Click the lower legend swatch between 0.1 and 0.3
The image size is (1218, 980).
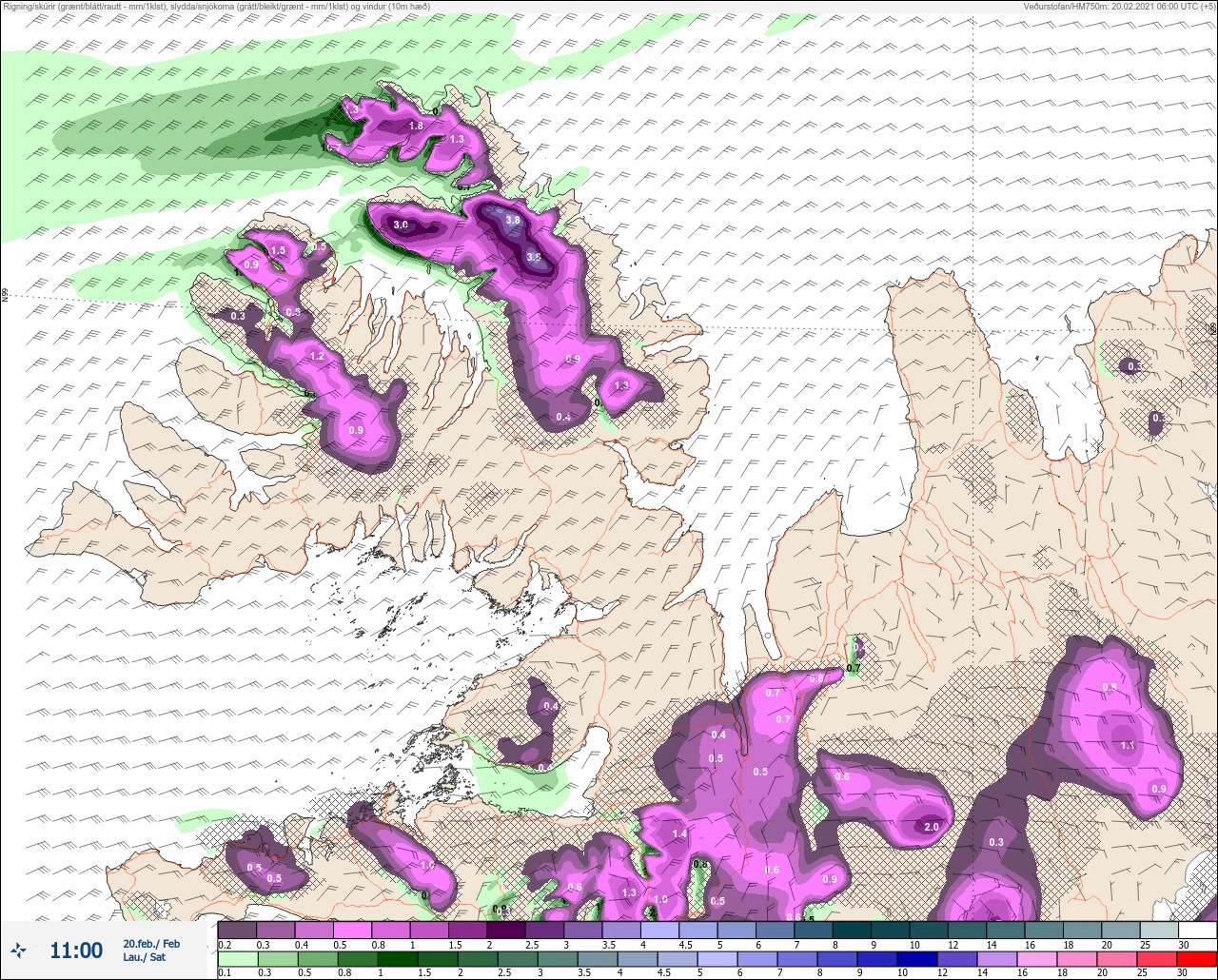[237, 958]
